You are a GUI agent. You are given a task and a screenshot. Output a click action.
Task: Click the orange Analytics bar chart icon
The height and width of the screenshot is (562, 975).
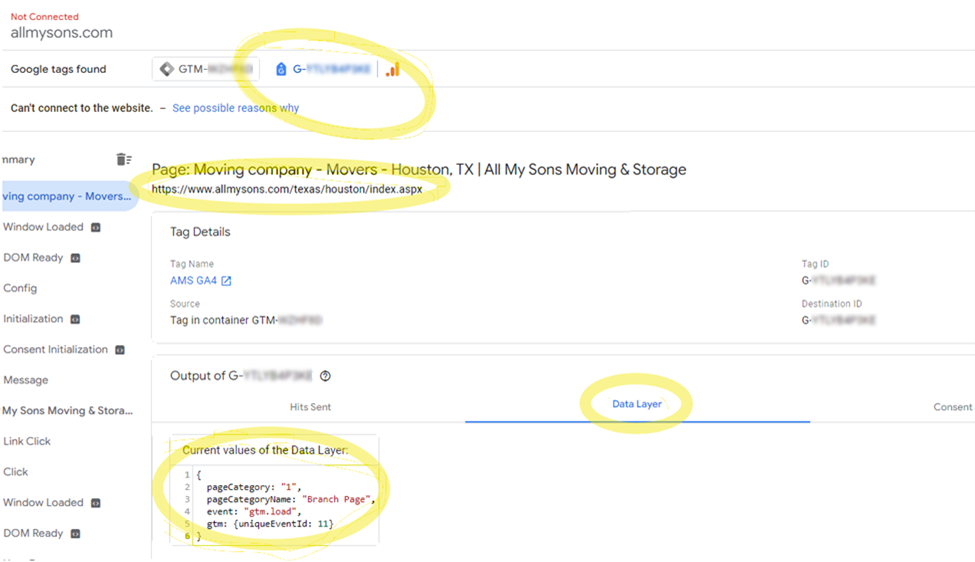pos(392,69)
